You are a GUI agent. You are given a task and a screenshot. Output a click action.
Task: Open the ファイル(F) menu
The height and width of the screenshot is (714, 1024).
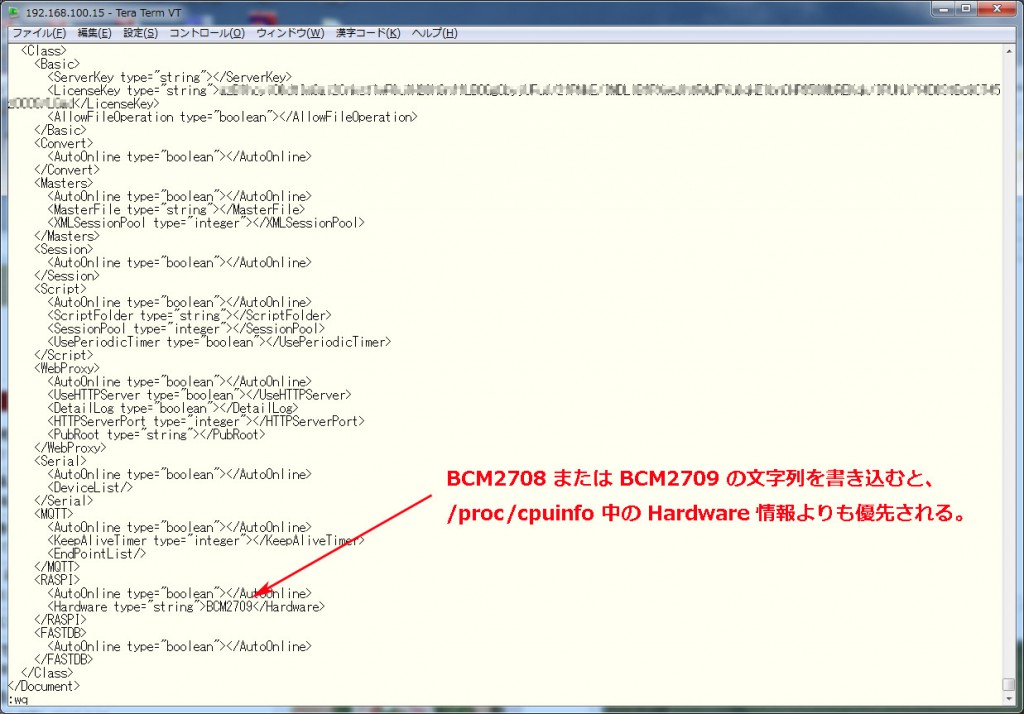(x=39, y=33)
